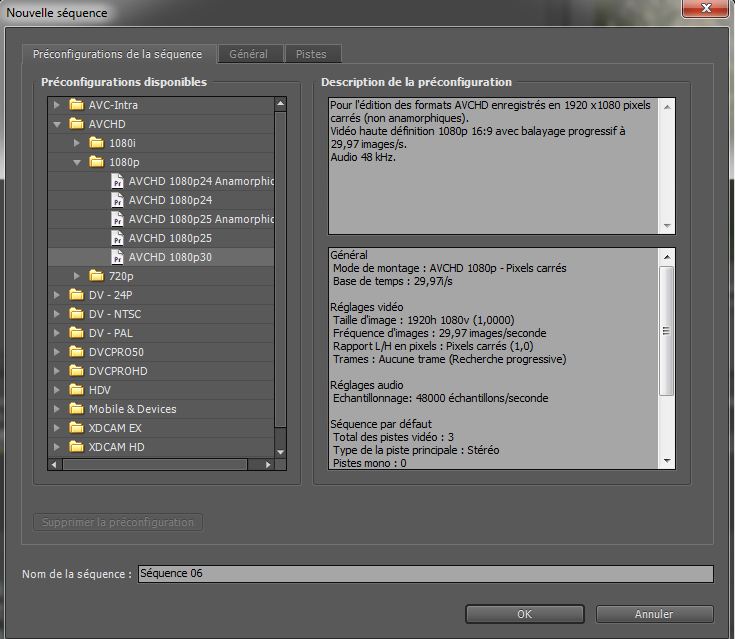Screen dimensions: 735x639
Task: Click the Annuler button
Action: (x=654, y=614)
